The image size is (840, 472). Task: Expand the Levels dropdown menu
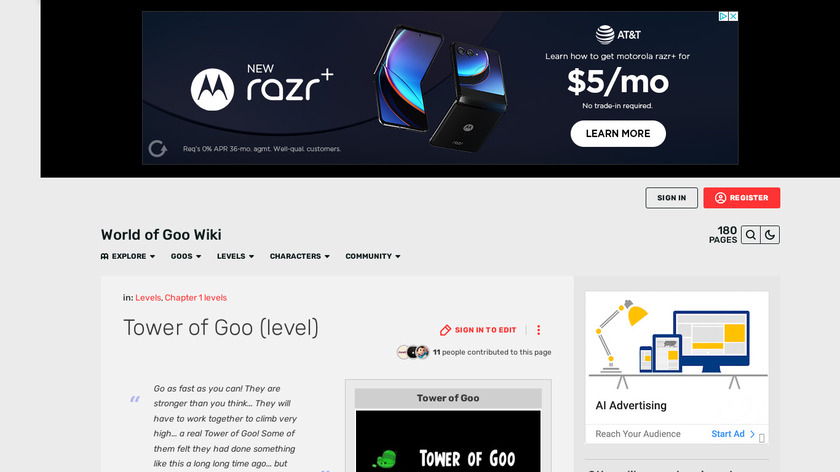tap(235, 256)
